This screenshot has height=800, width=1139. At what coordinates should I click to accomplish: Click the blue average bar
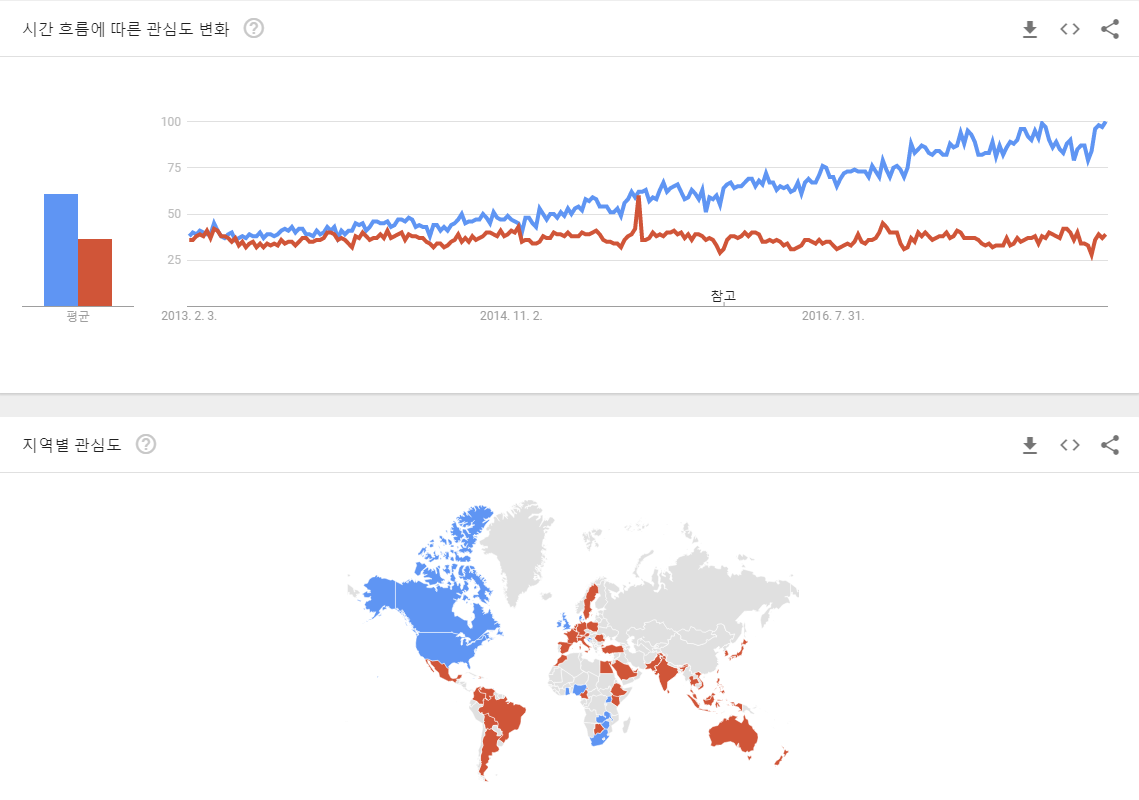tap(61, 250)
